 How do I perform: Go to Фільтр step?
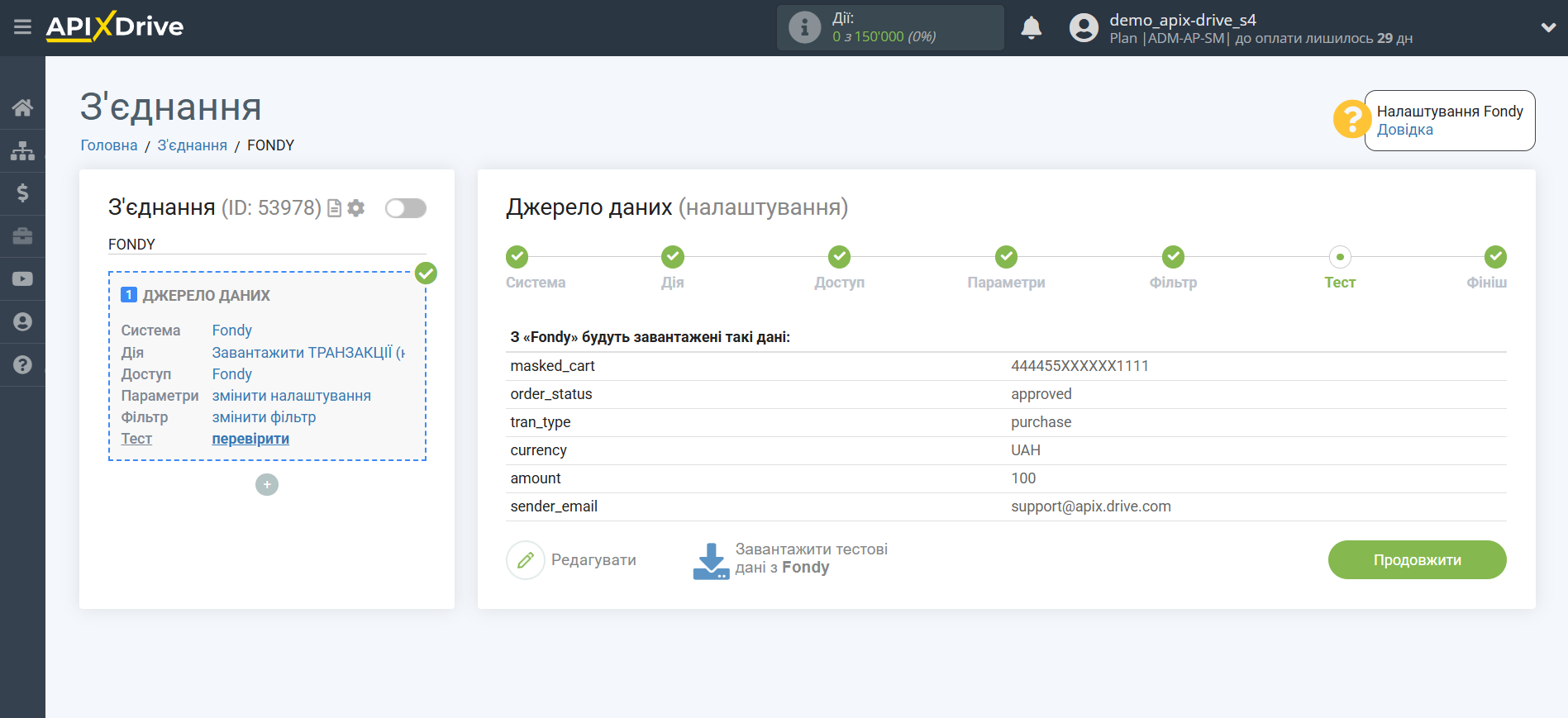[1173, 257]
